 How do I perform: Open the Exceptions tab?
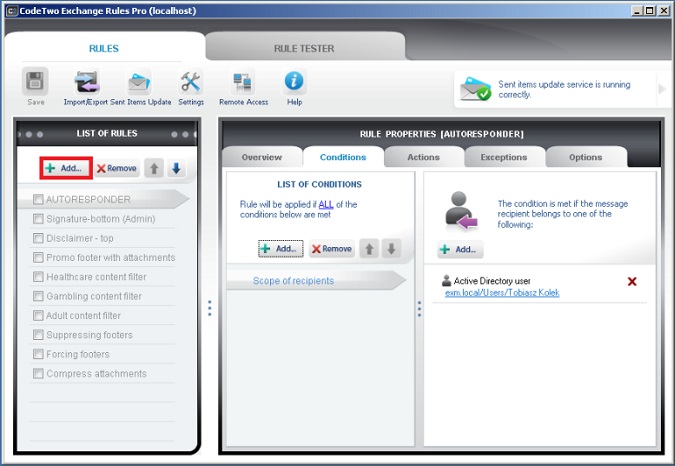pos(504,157)
